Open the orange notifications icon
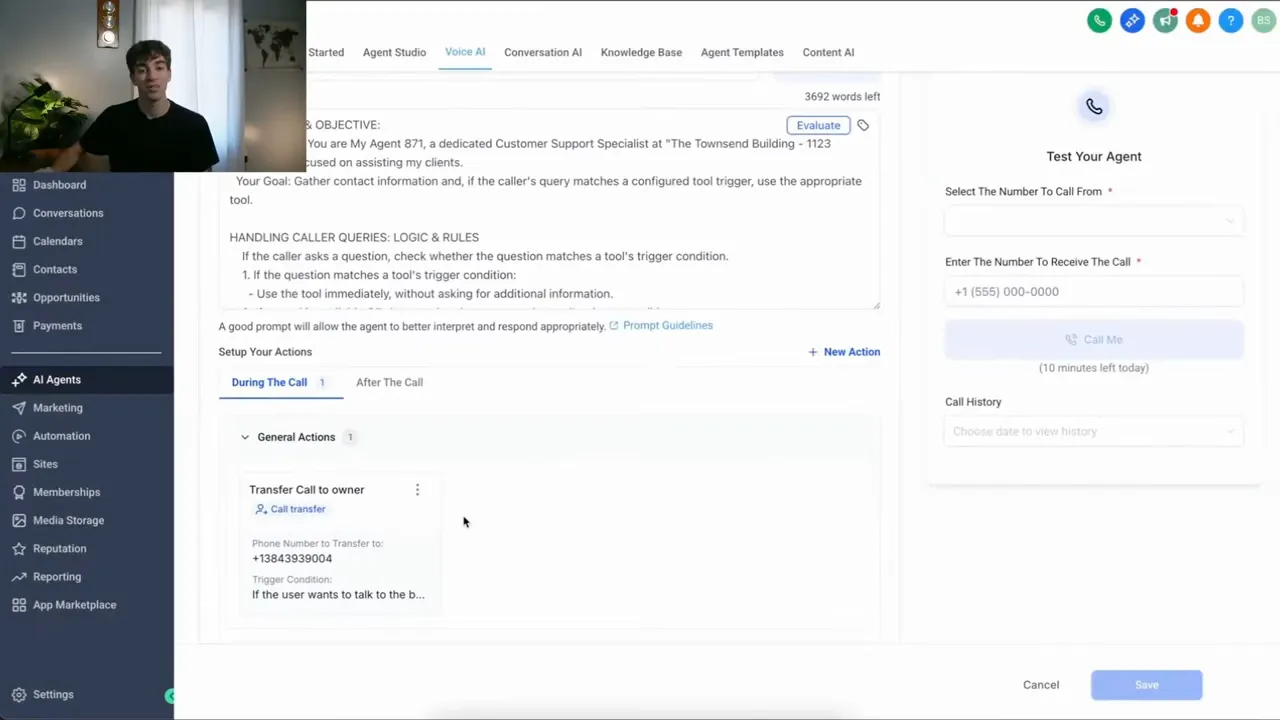 (1198, 20)
